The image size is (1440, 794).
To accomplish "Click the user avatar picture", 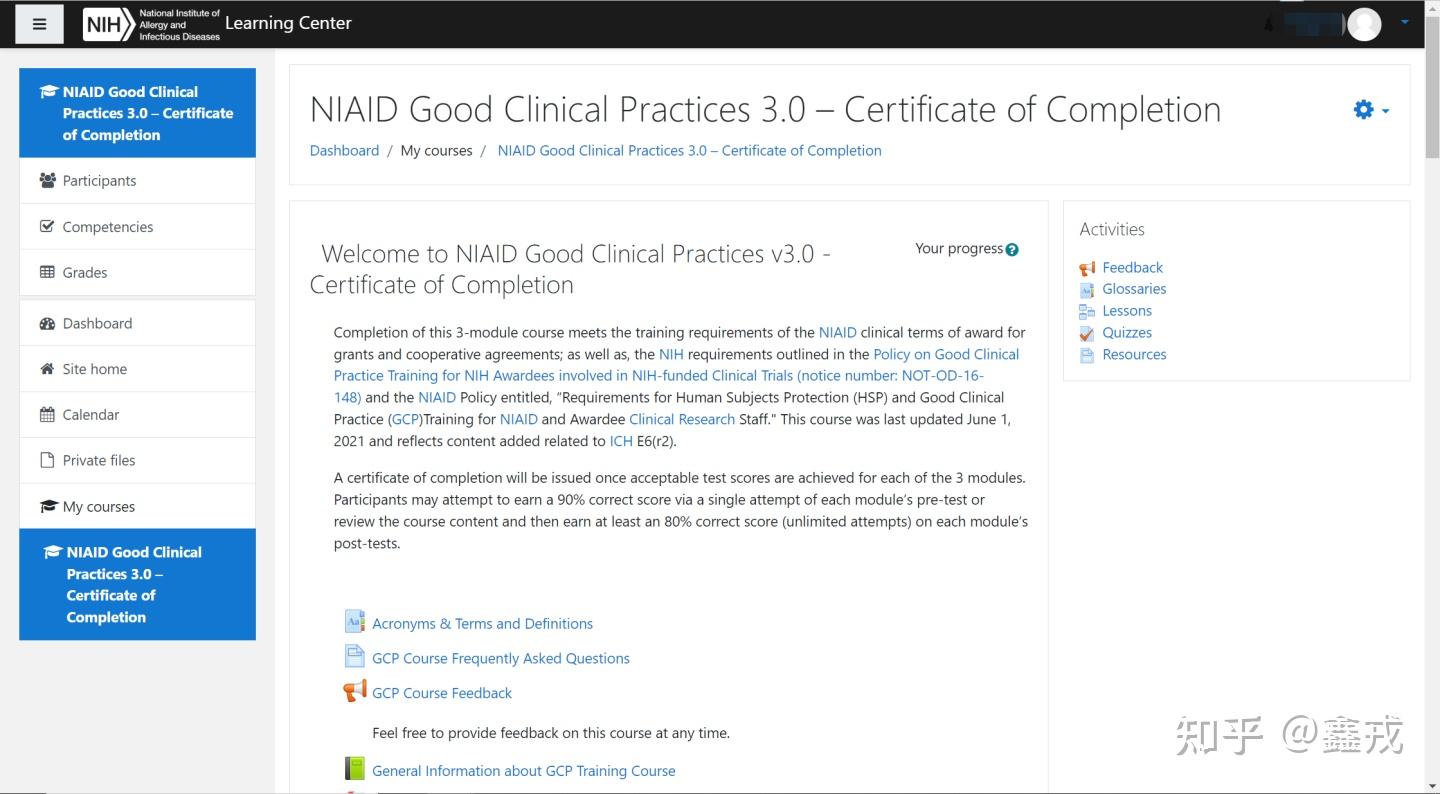I will coord(1364,24).
